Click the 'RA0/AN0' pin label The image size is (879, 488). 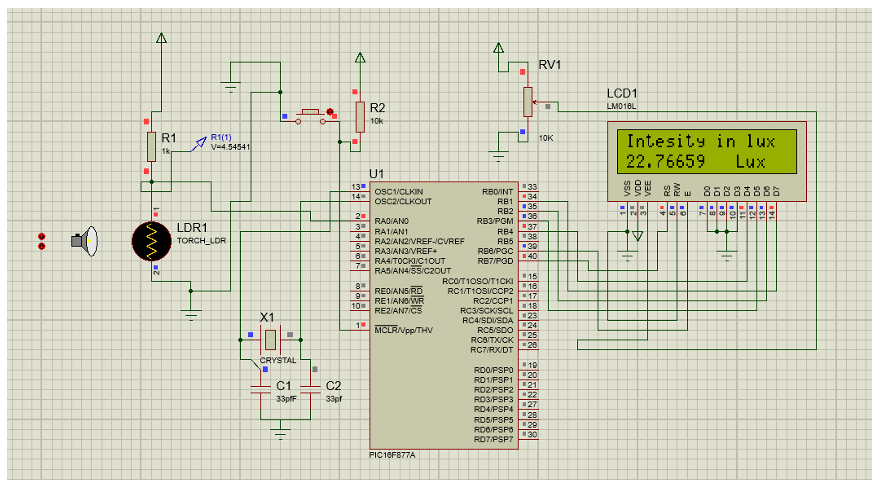coord(391,221)
